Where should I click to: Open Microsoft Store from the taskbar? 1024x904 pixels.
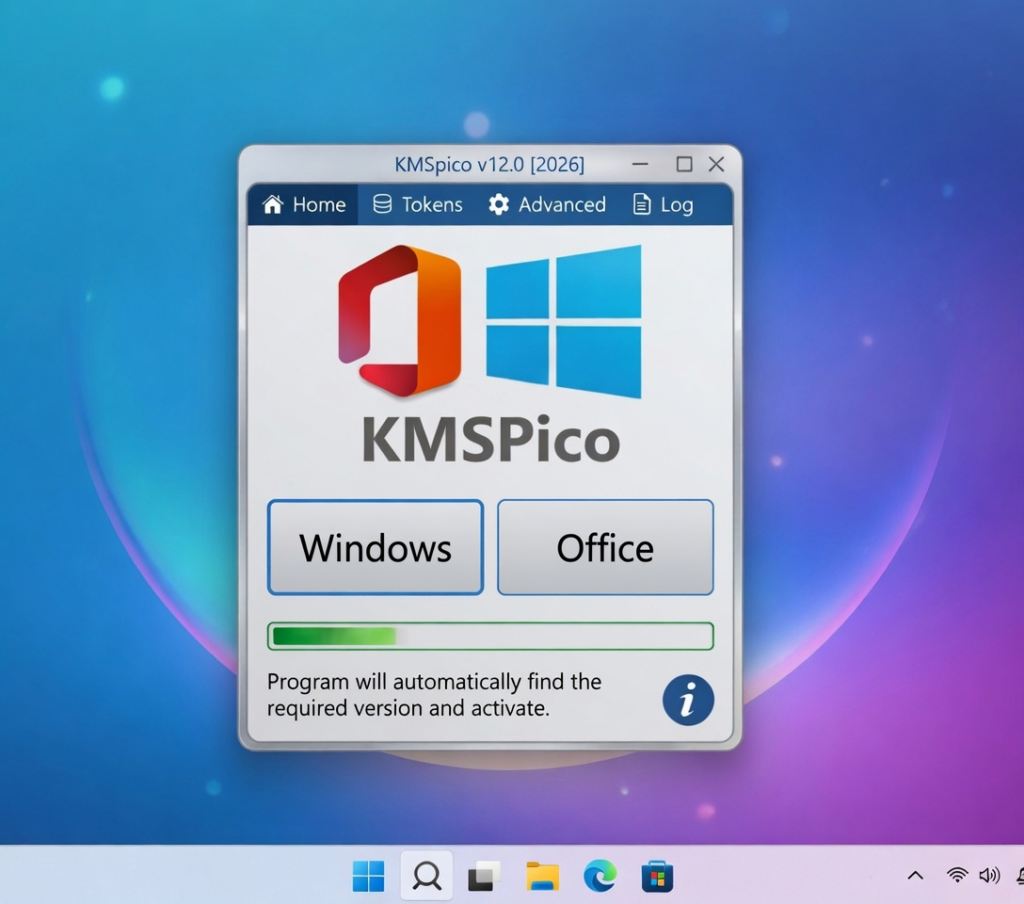click(657, 876)
